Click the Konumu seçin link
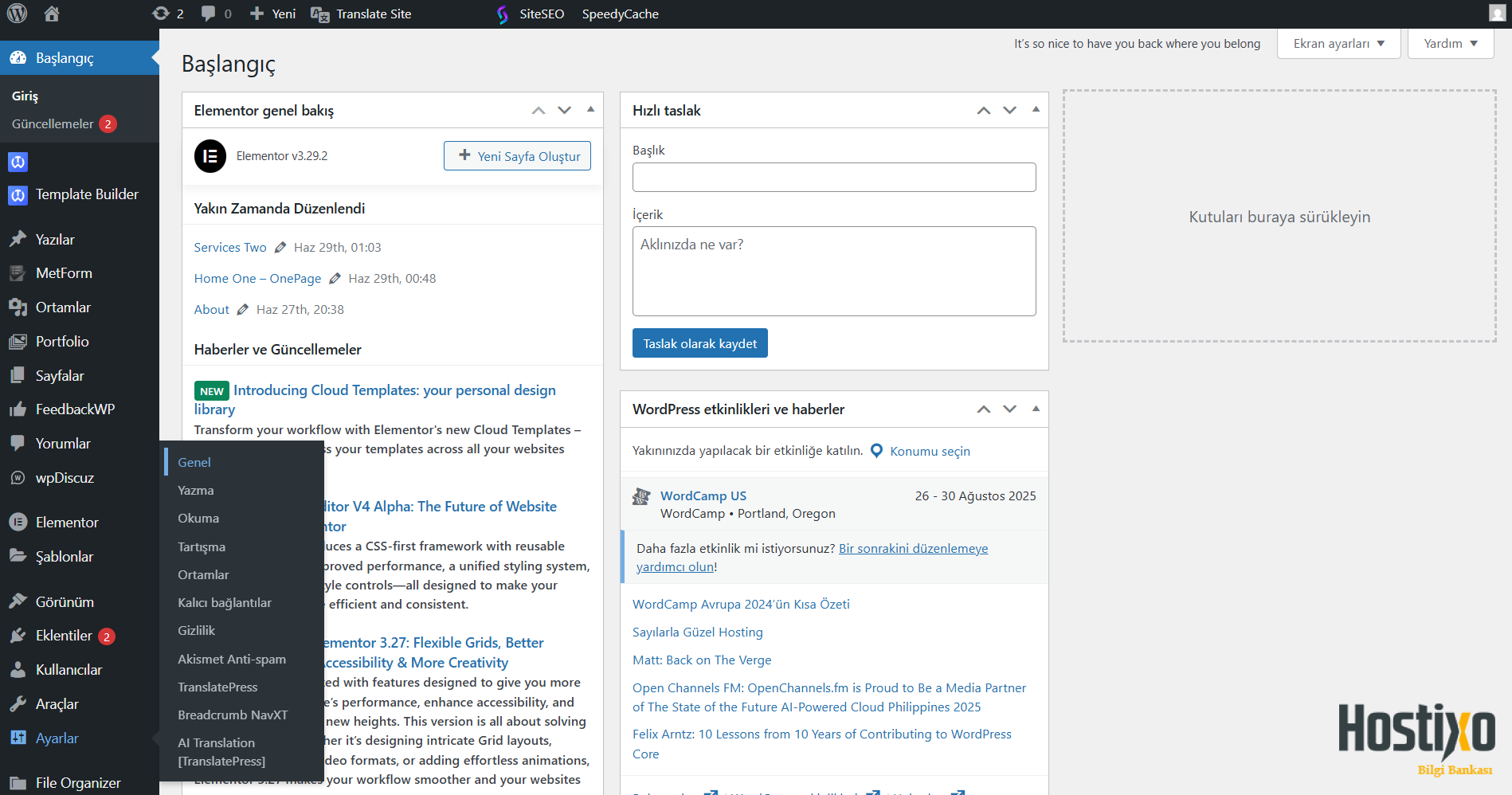Viewport: 1512px width, 795px height. pyautogui.click(x=930, y=451)
